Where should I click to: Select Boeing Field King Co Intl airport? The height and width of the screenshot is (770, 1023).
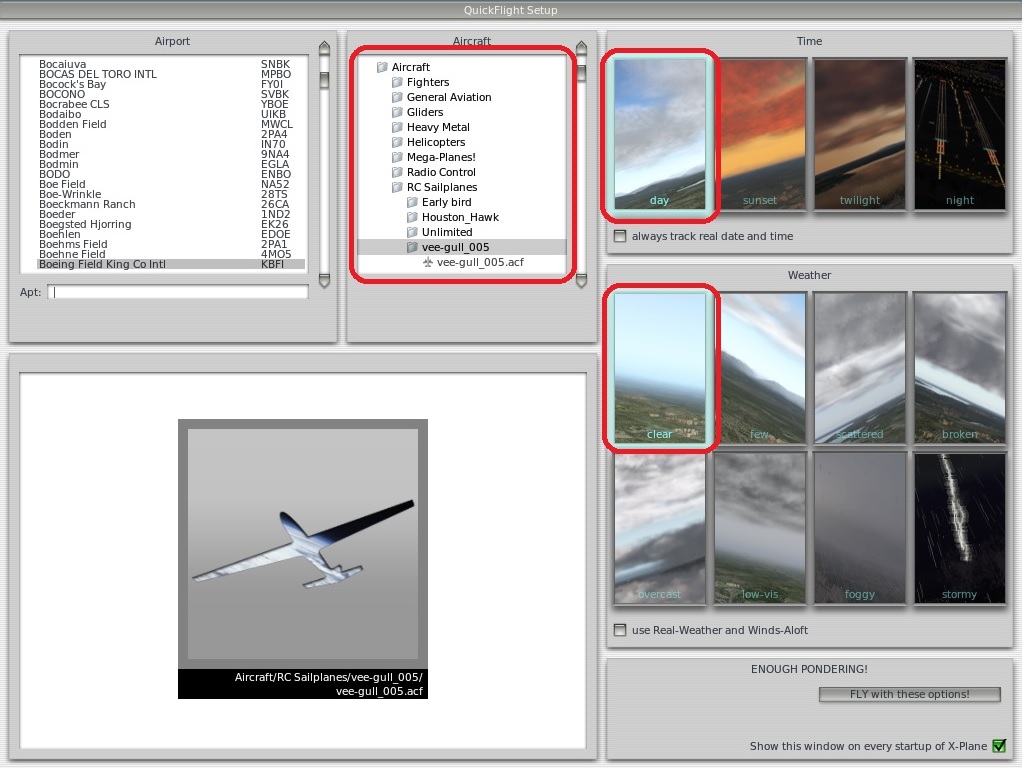pos(102,264)
